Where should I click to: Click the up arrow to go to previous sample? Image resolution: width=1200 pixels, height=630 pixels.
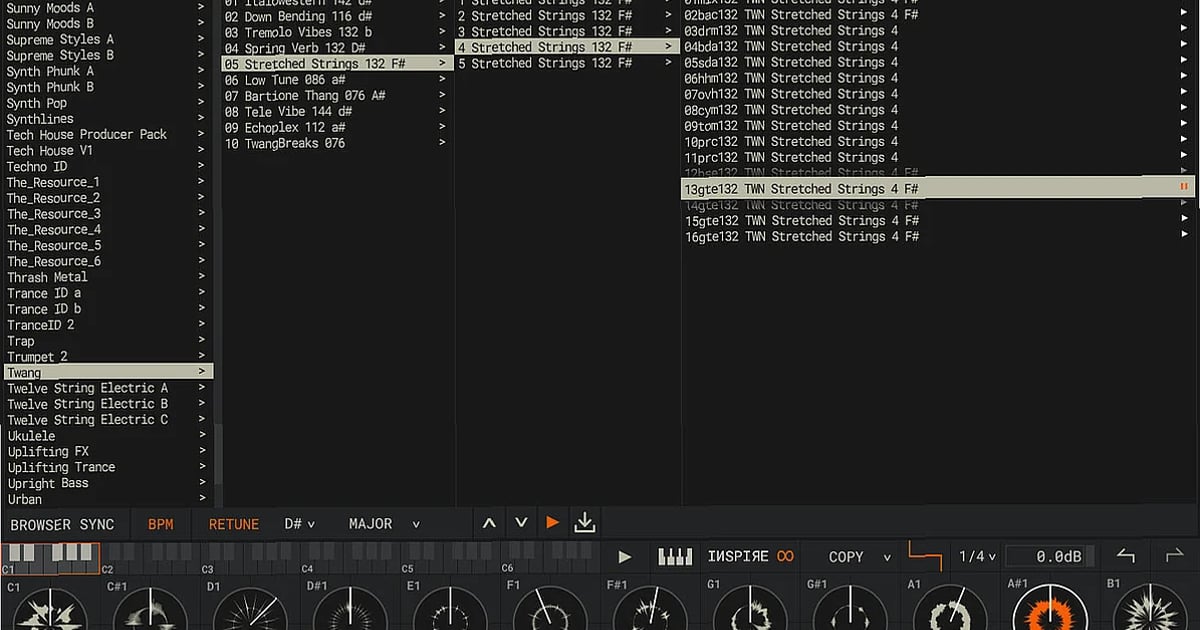(x=489, y=522)
